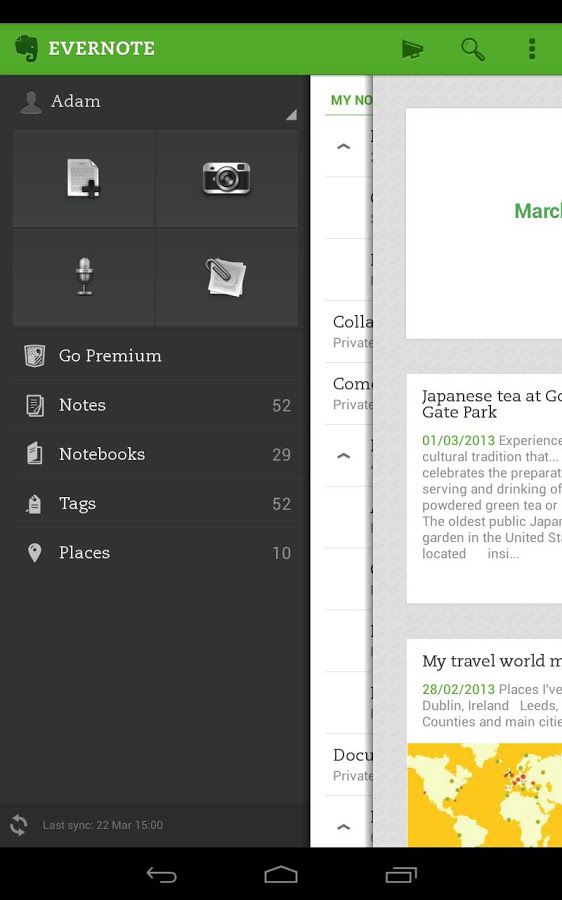Open My travel world map note
This screenshot has width=562, height=900.
[x=484, y=743]
